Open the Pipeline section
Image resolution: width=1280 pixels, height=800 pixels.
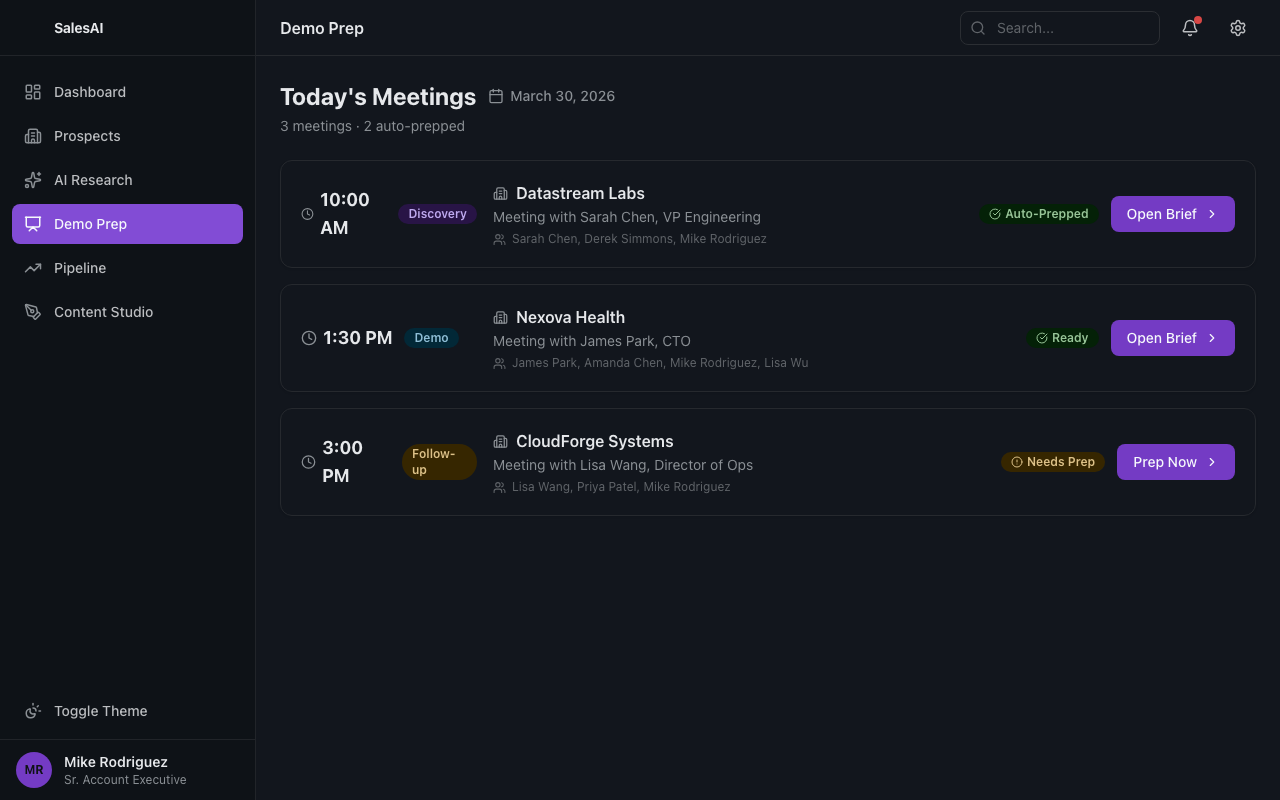80,268
